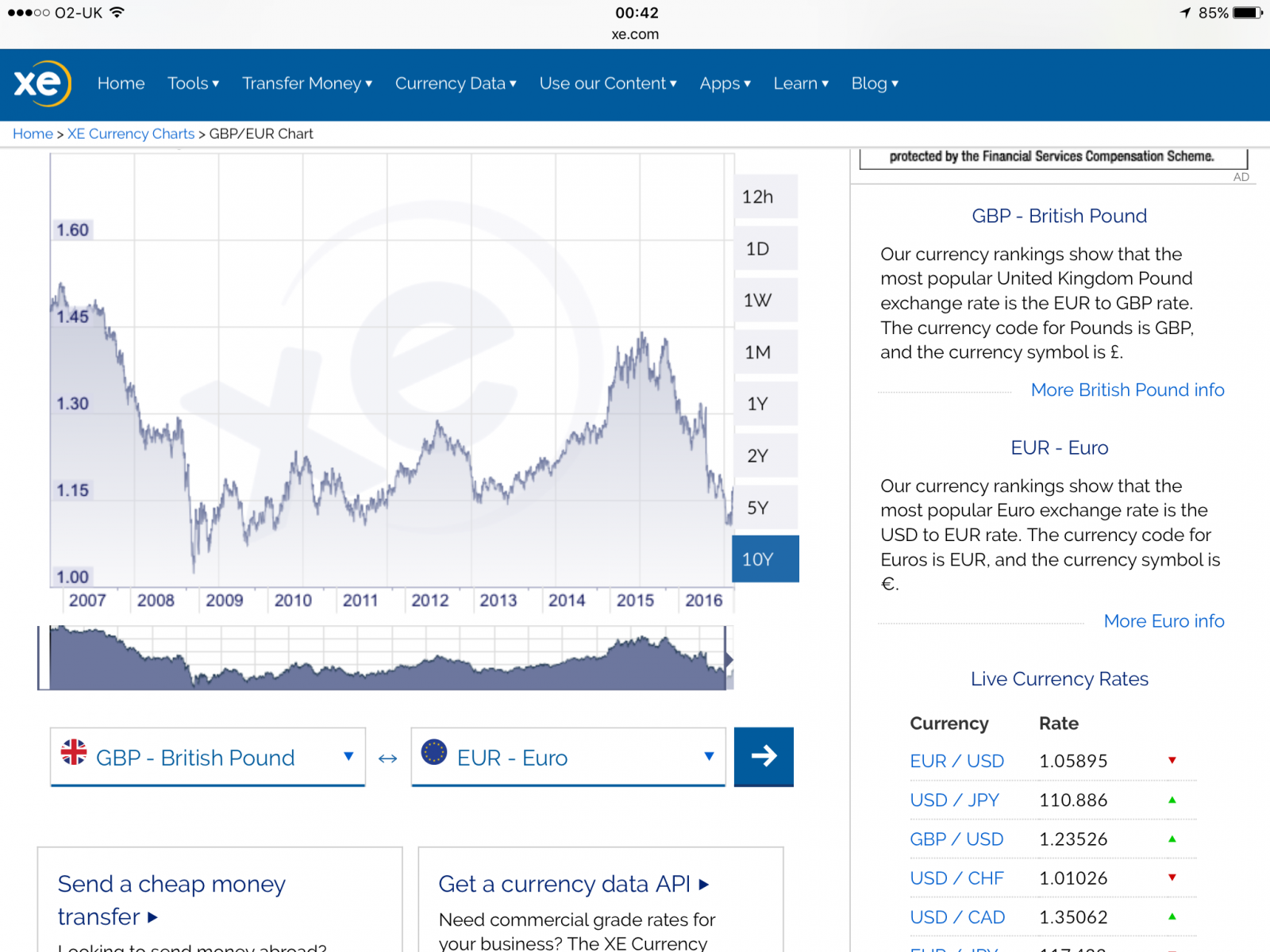
Task: Click Get a currency data API link
Action: pos(574,884)
